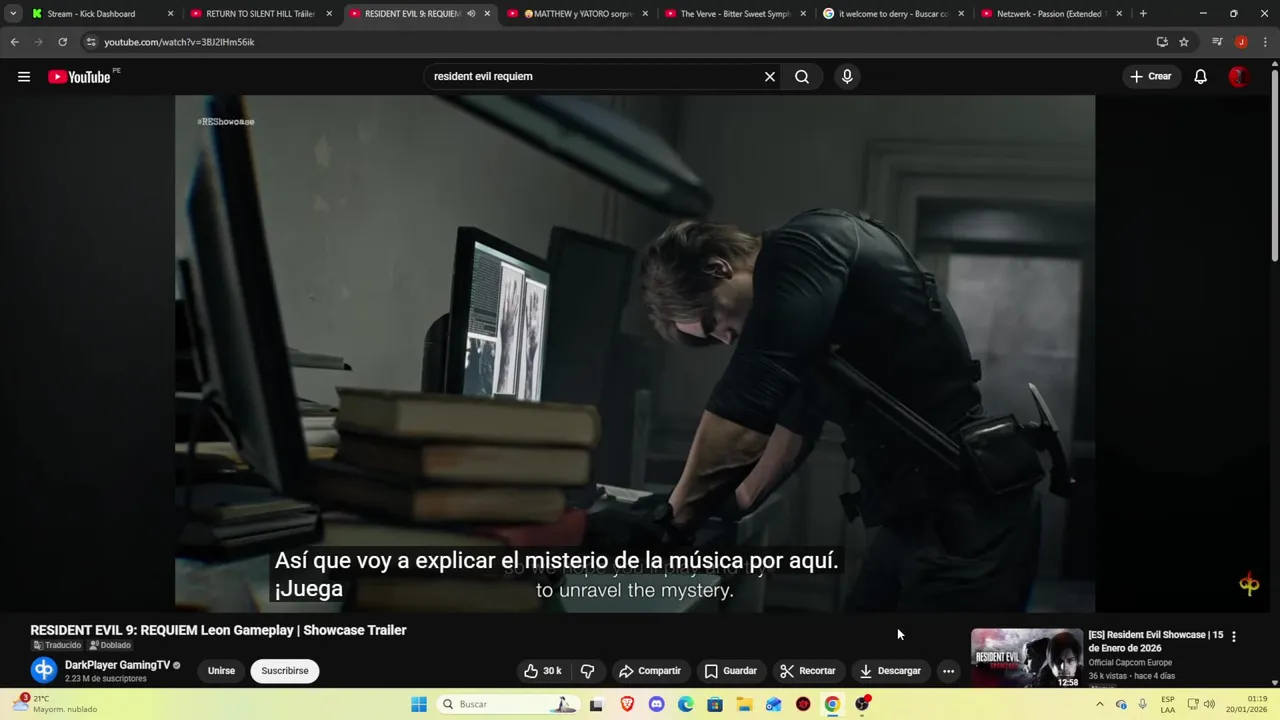Screen dimensions: 1280x720
Task: Switch keyboard language ESP LAA
Action: click(x=1168, y=704)
